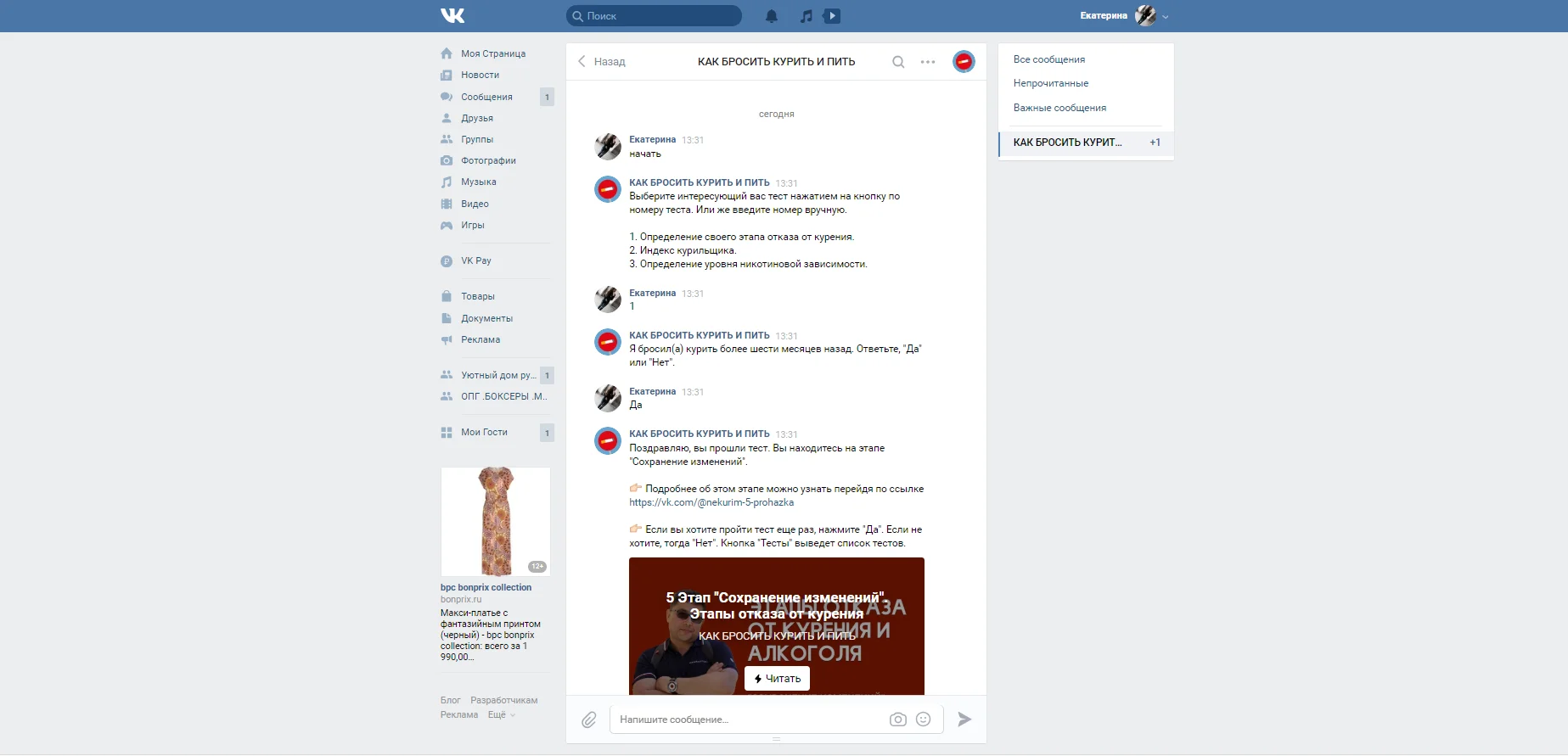Image resolution: width=1568 pixels, height=756 pixels.
Task: Click Екатерина's avatar beside the Да reply
Action: pos(608,398)
